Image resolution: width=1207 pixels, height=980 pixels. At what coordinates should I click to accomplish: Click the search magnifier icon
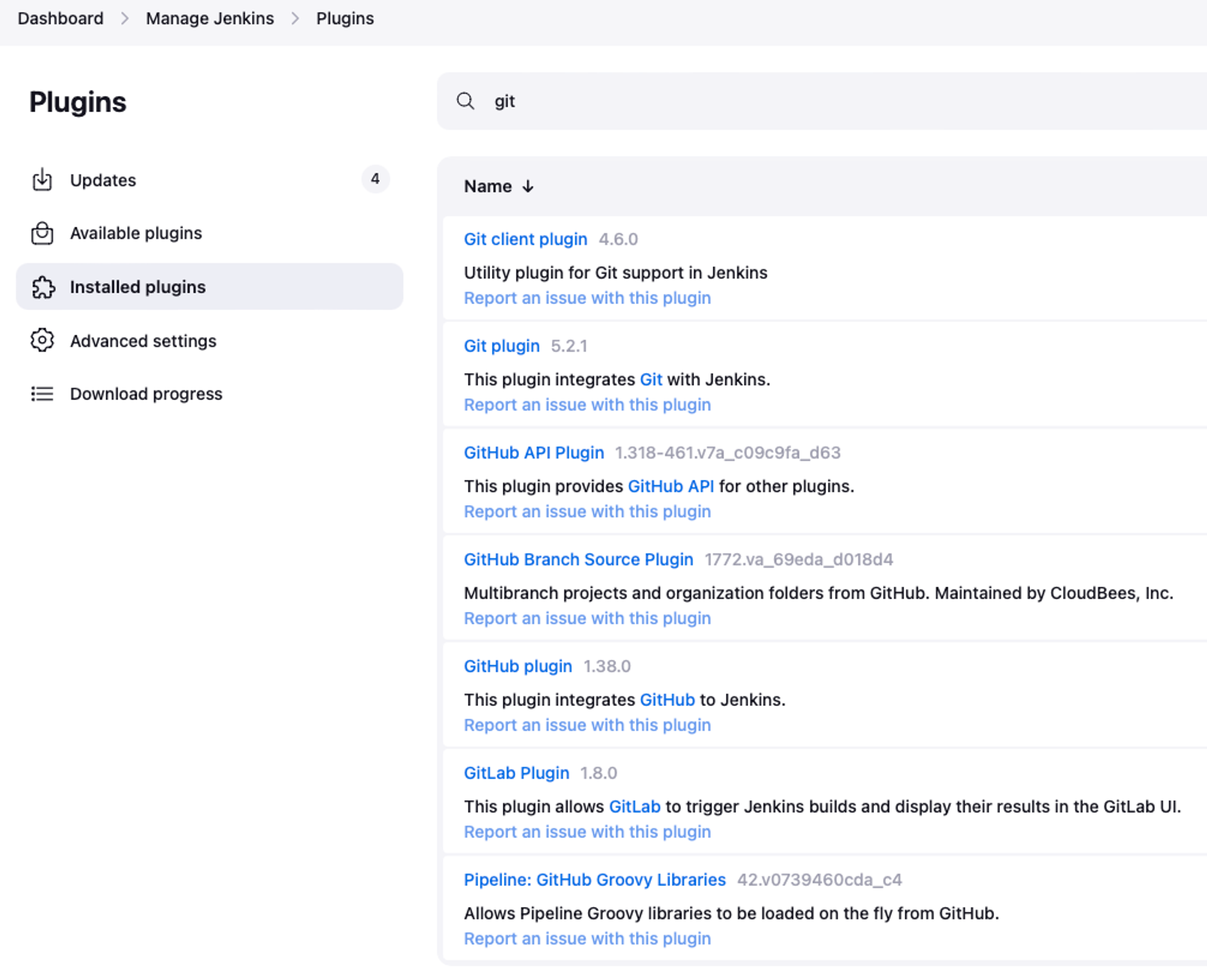(465, 101)
